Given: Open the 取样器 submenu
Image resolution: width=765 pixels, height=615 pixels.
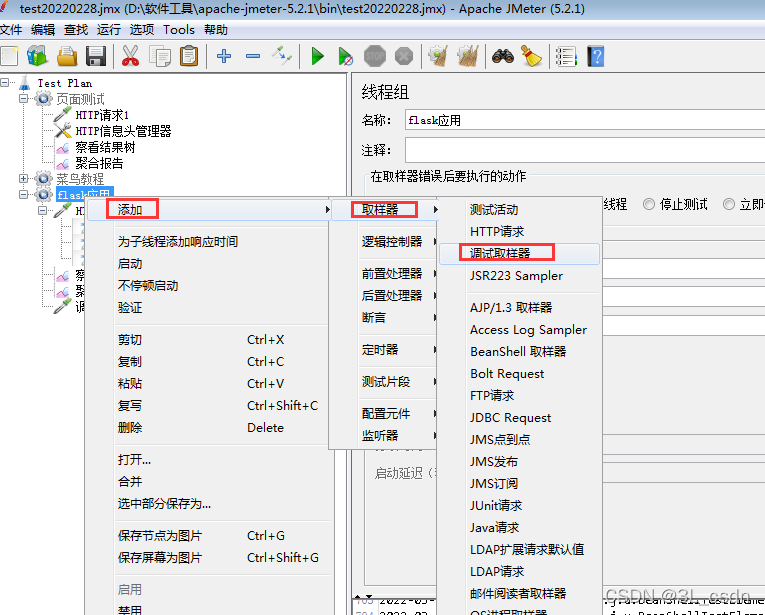Looking at the screenshot, I should tap(384, 210).
